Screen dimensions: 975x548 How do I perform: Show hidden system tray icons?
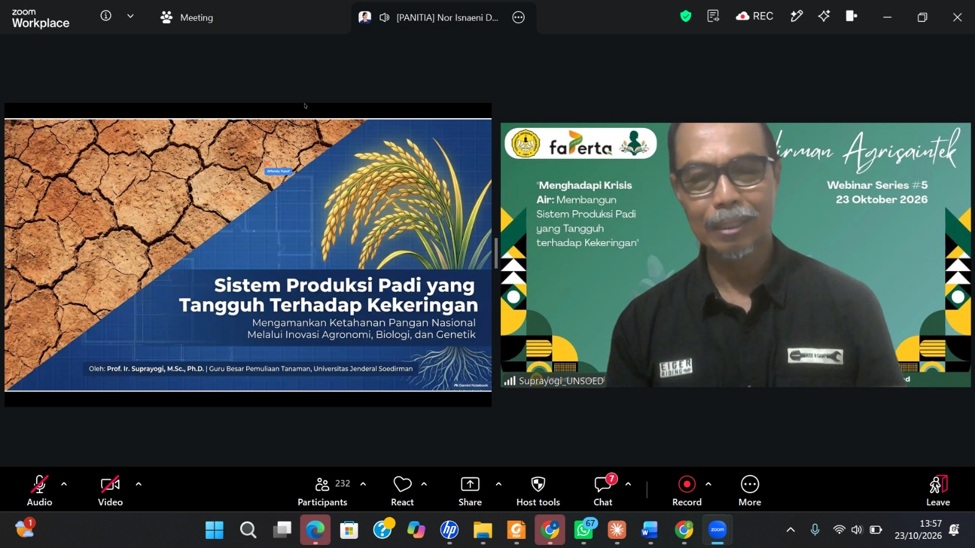(x=790, y=530)
